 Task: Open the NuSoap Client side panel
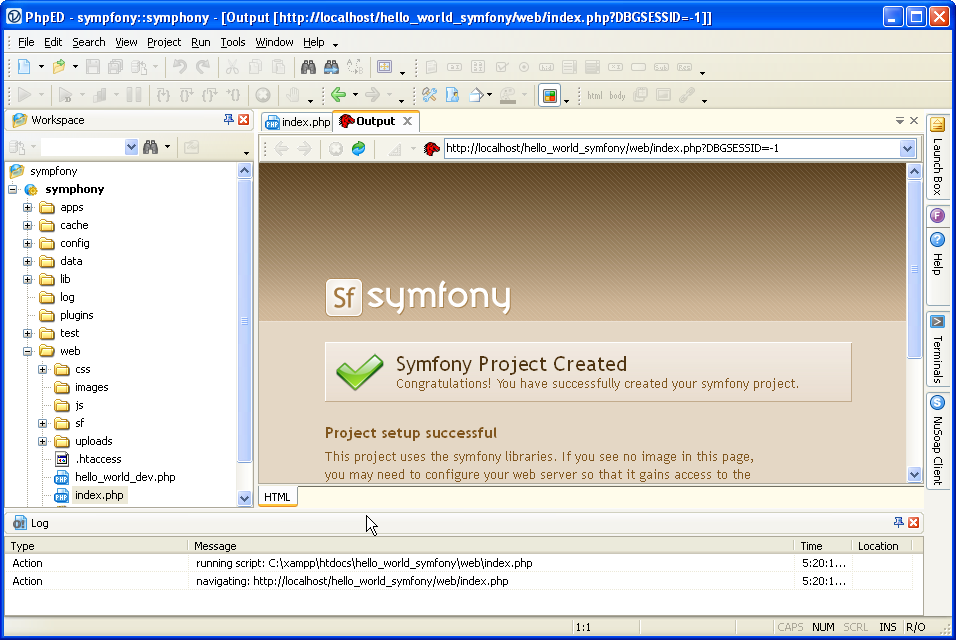tap(937, 440)
